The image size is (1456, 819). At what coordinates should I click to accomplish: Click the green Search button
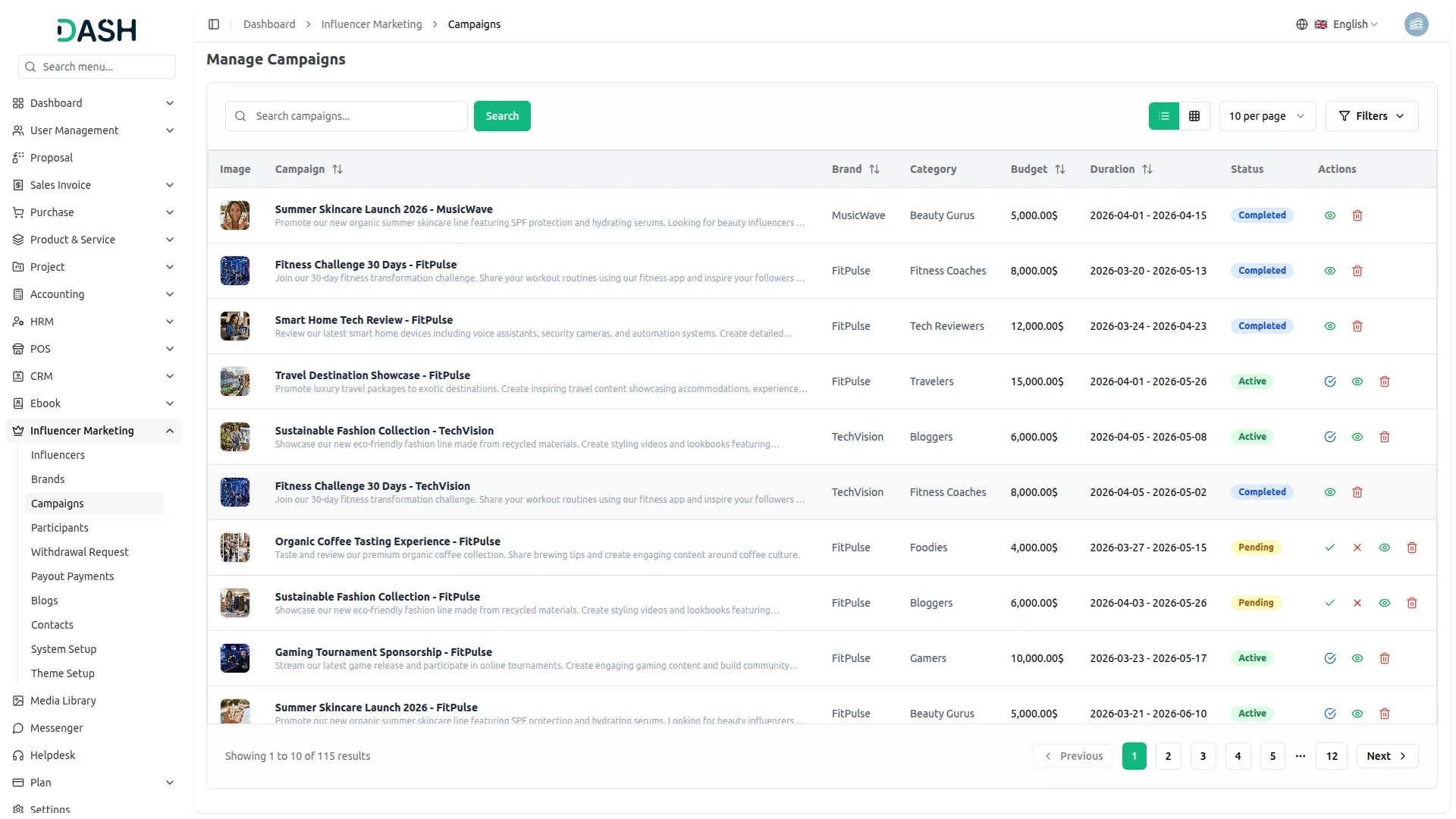click(x=502, y=116)
